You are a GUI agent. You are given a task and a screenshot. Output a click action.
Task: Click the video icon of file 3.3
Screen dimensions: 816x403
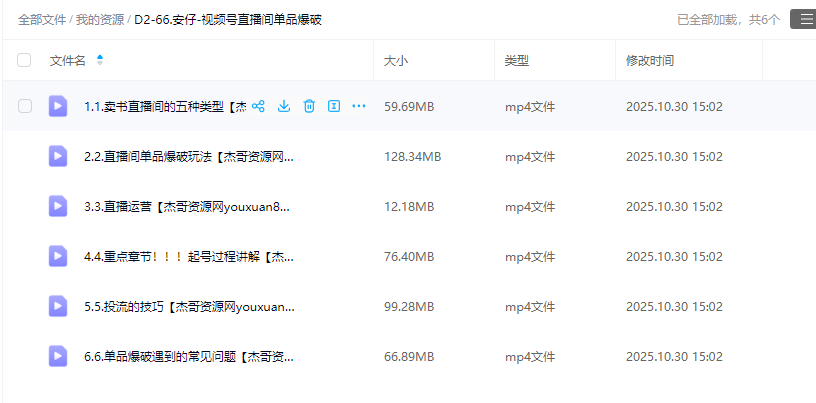click(x=58, y=206)
